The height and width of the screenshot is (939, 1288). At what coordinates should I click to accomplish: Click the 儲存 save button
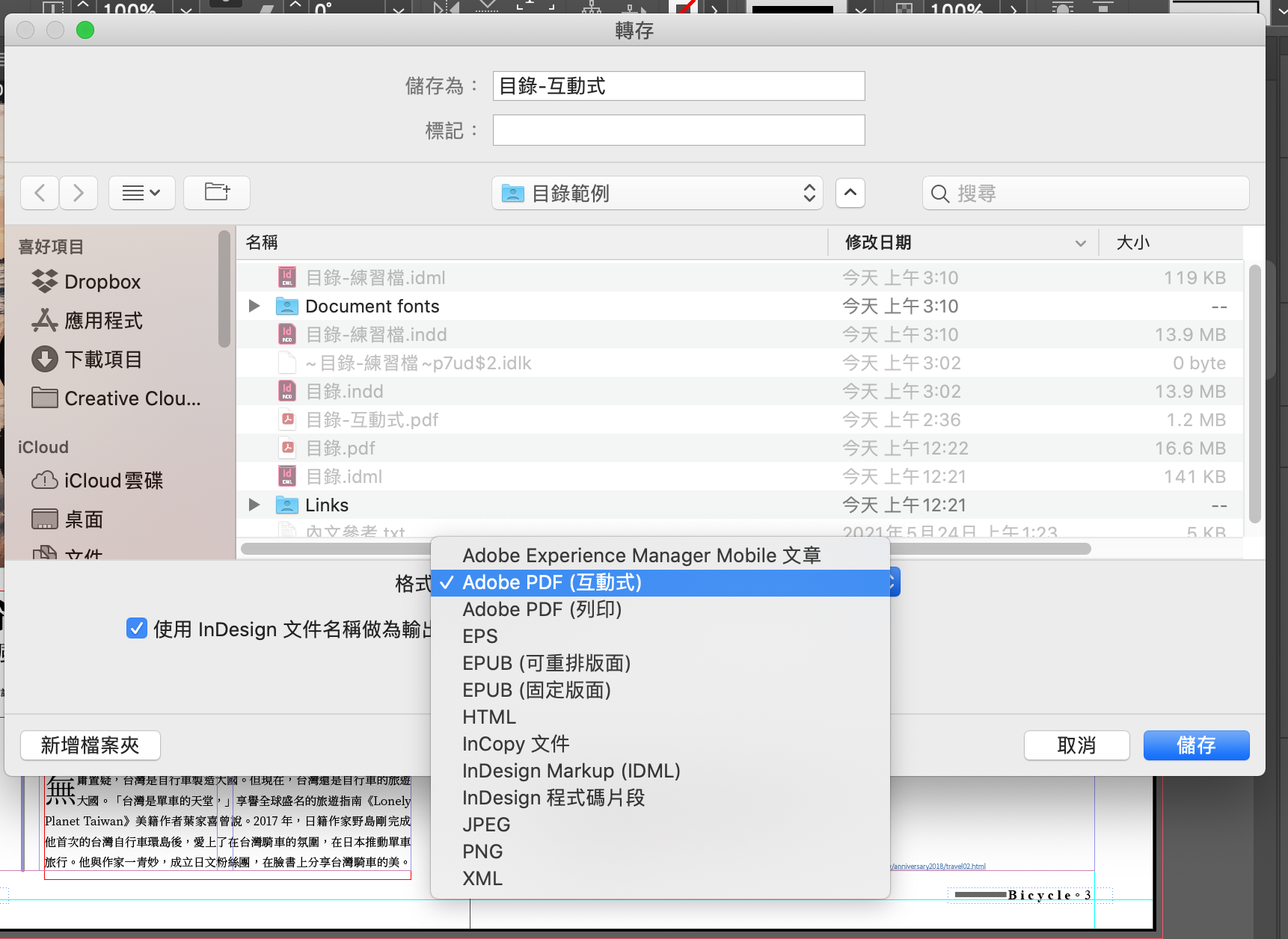pyautogui.click(x=1195, y=745)
